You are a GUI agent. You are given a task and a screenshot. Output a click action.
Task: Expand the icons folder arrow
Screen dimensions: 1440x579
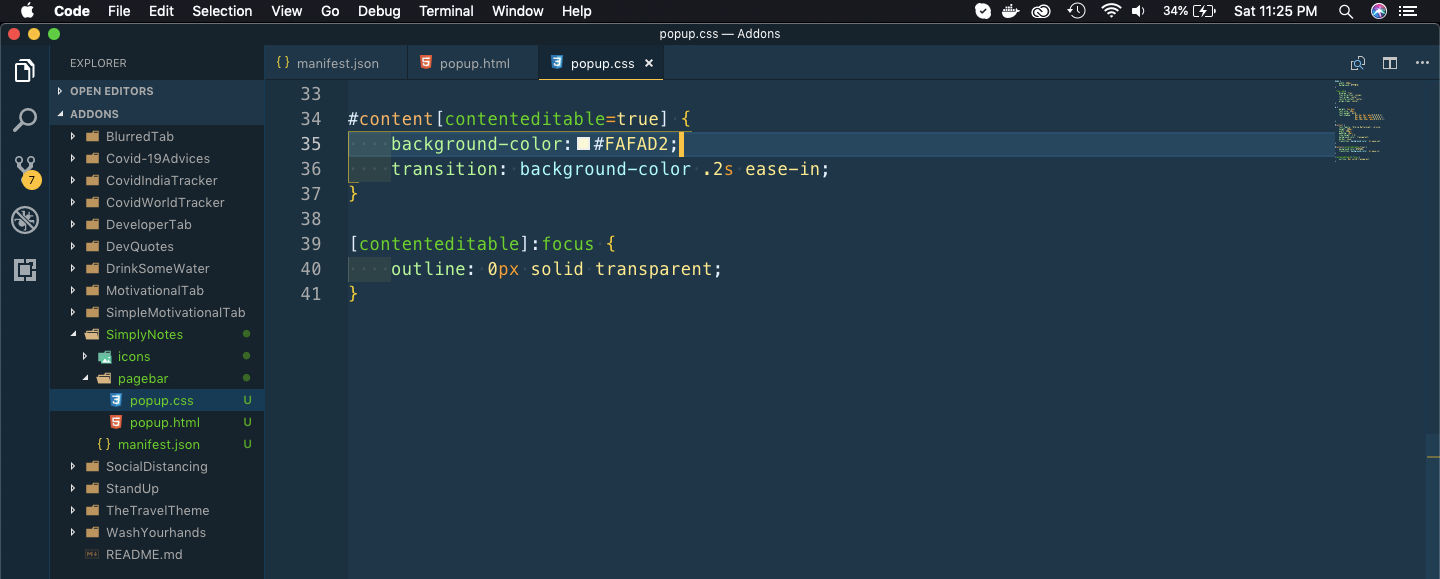coord(85,356)
